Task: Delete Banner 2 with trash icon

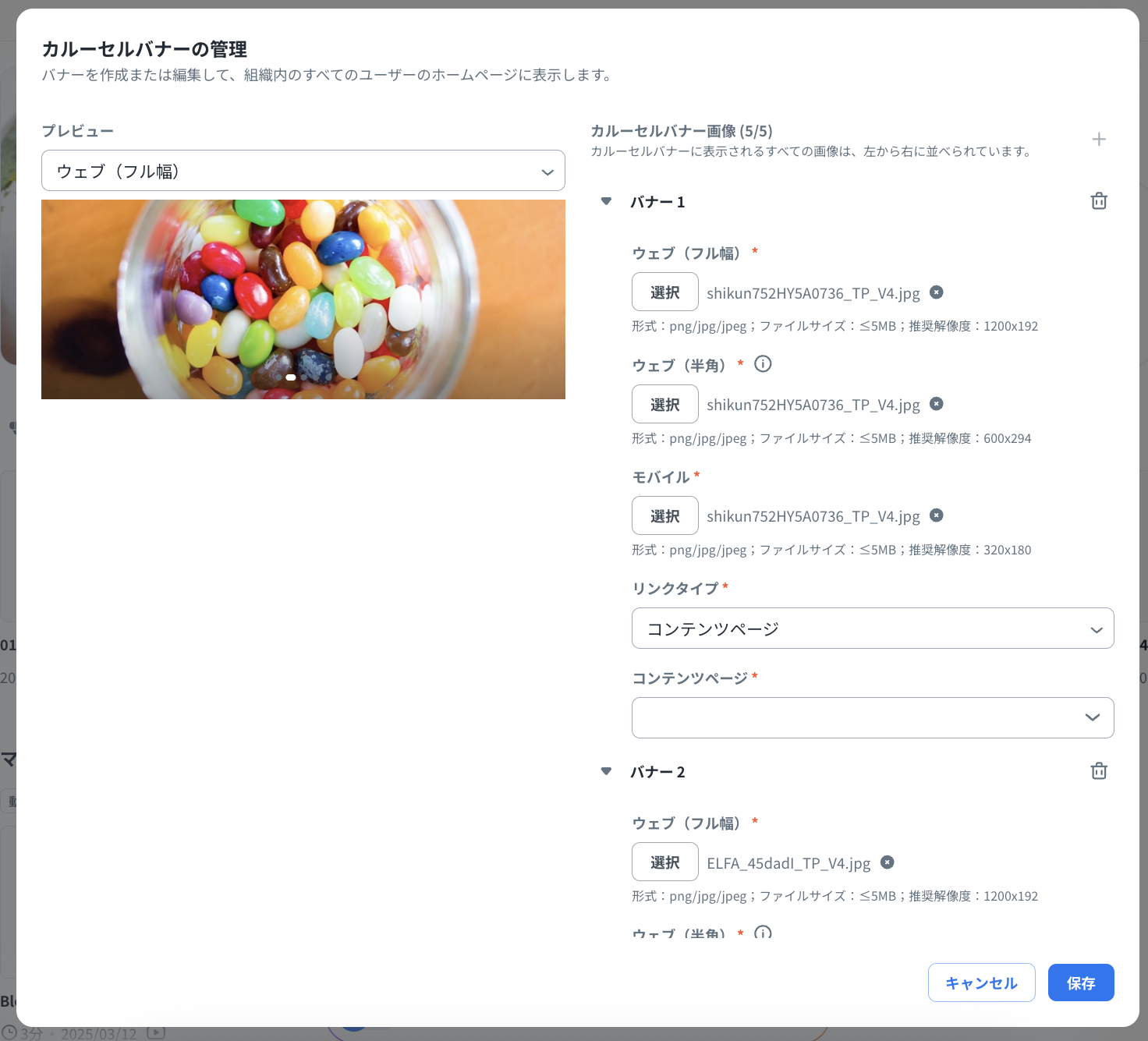Action: (1099, 771)
